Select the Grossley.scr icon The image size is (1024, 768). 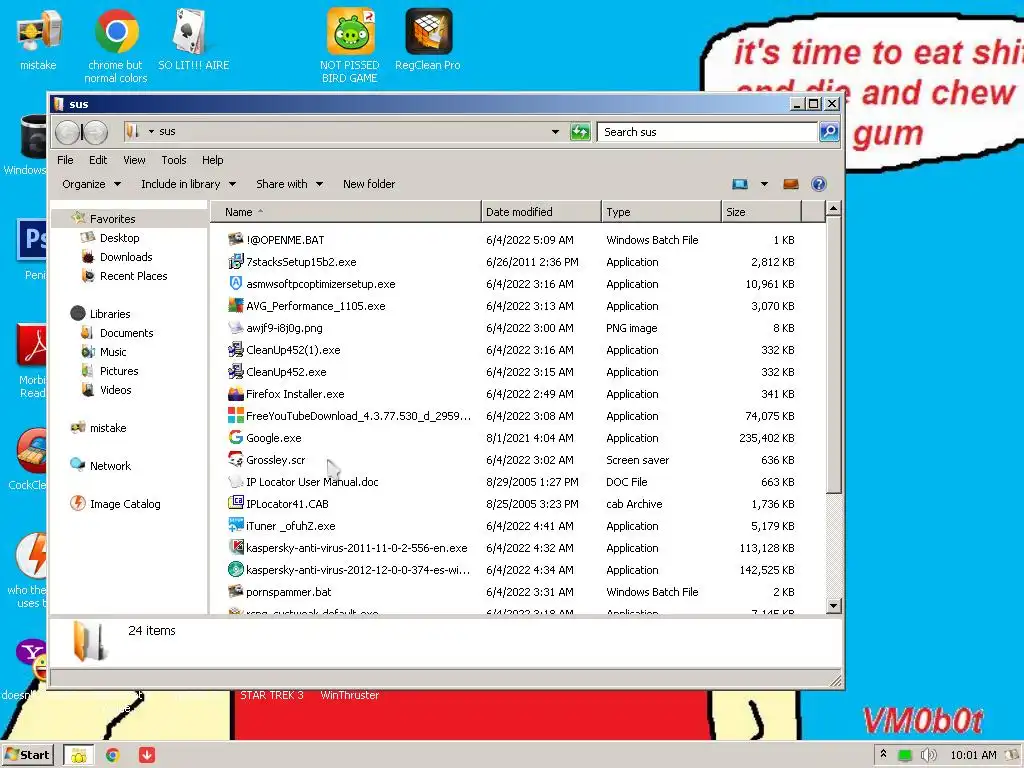pos(235,459)
